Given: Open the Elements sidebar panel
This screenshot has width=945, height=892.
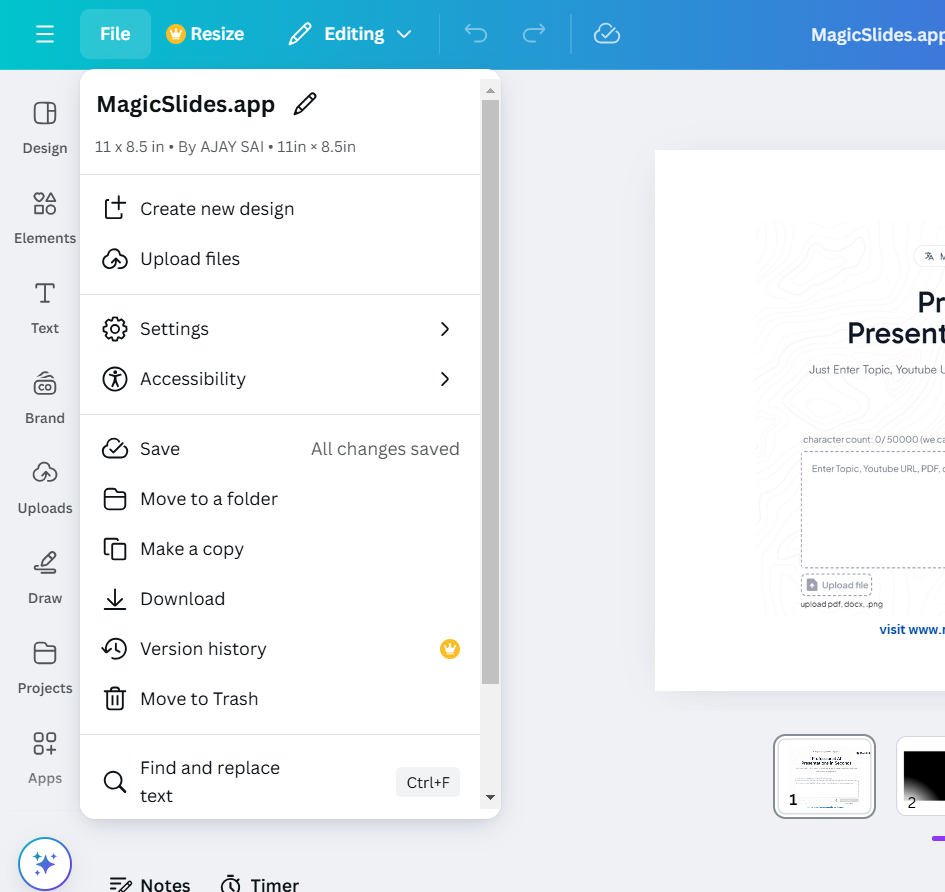Looking at the screenshot, I should 45,218.
